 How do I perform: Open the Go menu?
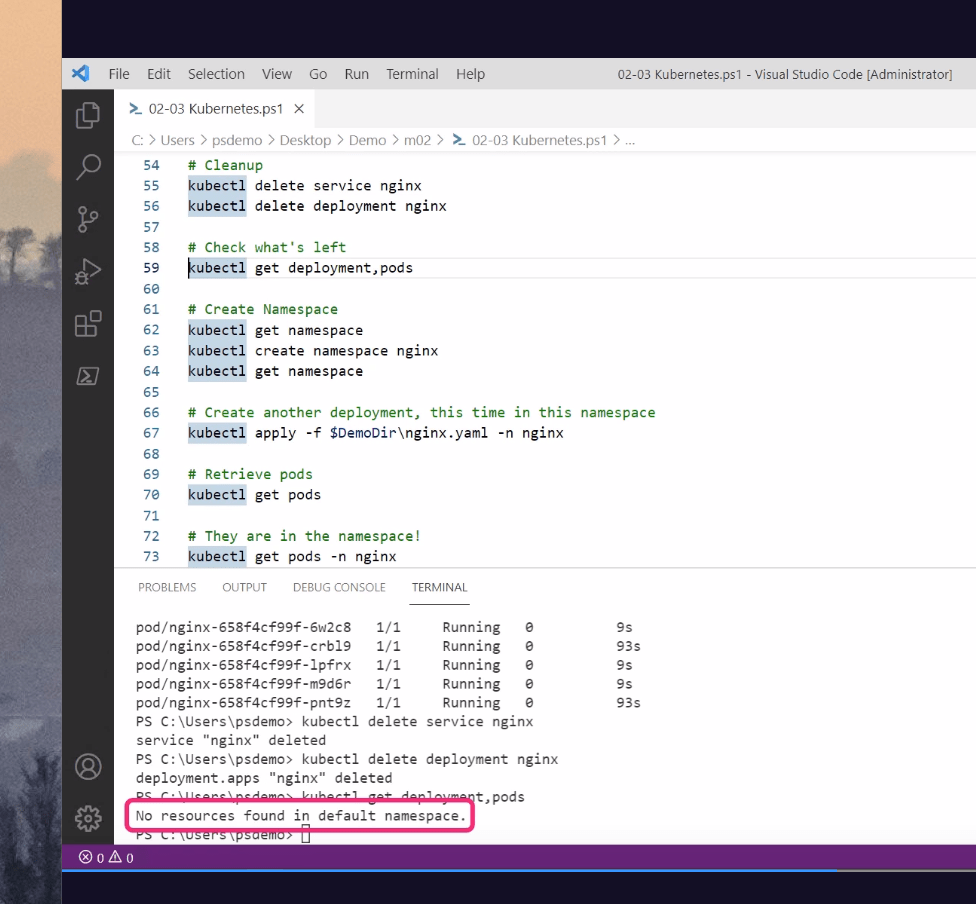coord(318,74)
